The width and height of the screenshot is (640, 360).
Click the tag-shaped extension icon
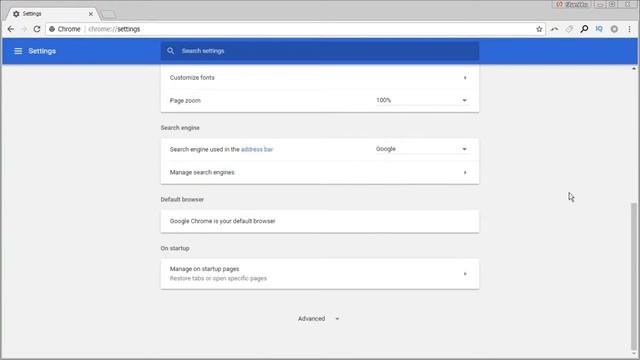point(569,29)
